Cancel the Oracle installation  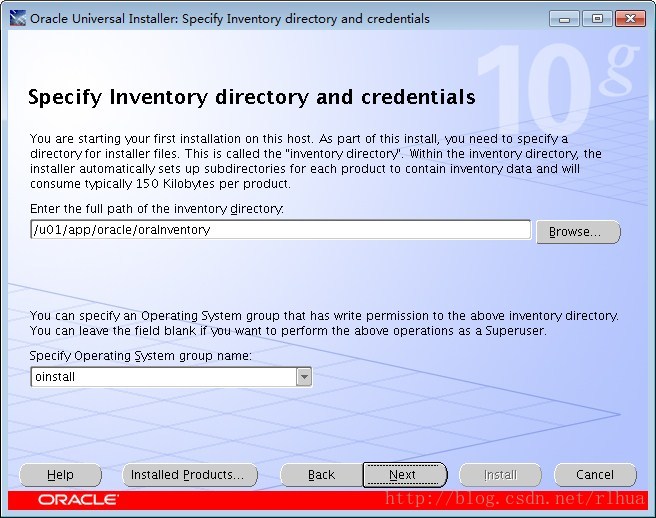[595, 475]
